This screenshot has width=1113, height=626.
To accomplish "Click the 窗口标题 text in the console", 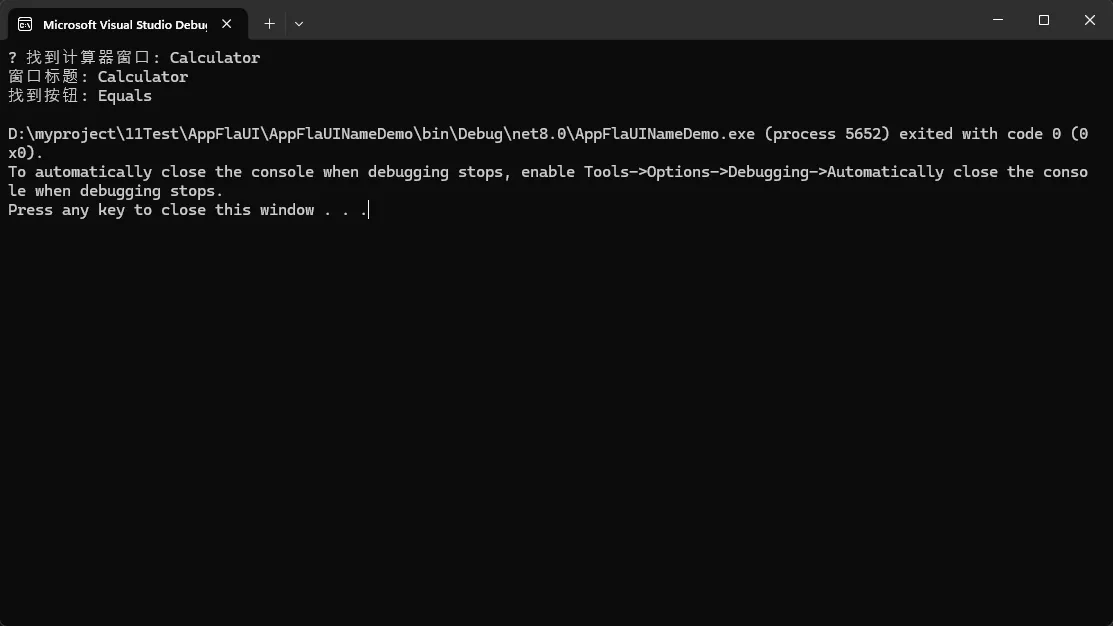I will tap(43, 77).
